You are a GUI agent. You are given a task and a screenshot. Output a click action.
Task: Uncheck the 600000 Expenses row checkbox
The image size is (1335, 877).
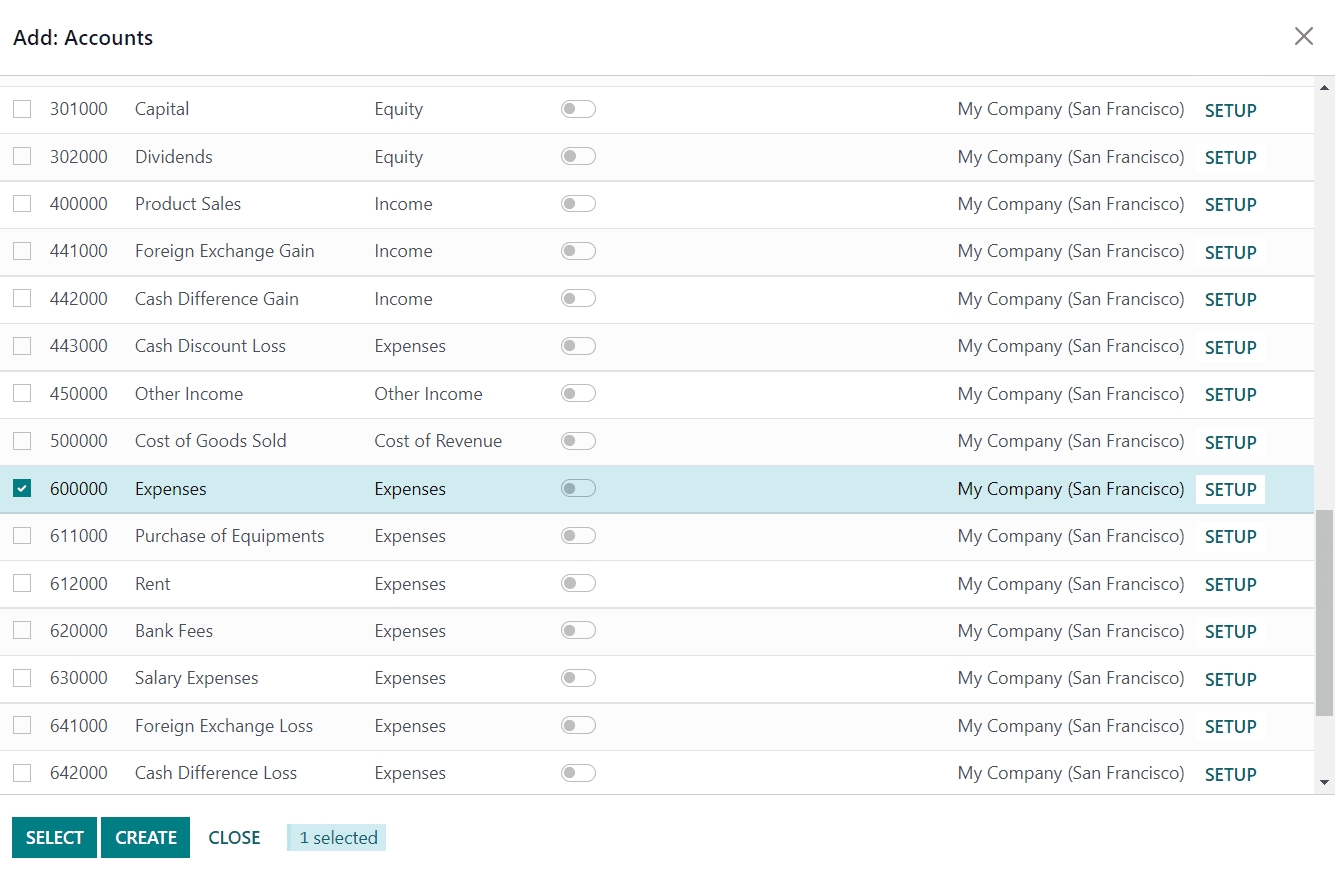pyautogui.click(x=22, y=489)
